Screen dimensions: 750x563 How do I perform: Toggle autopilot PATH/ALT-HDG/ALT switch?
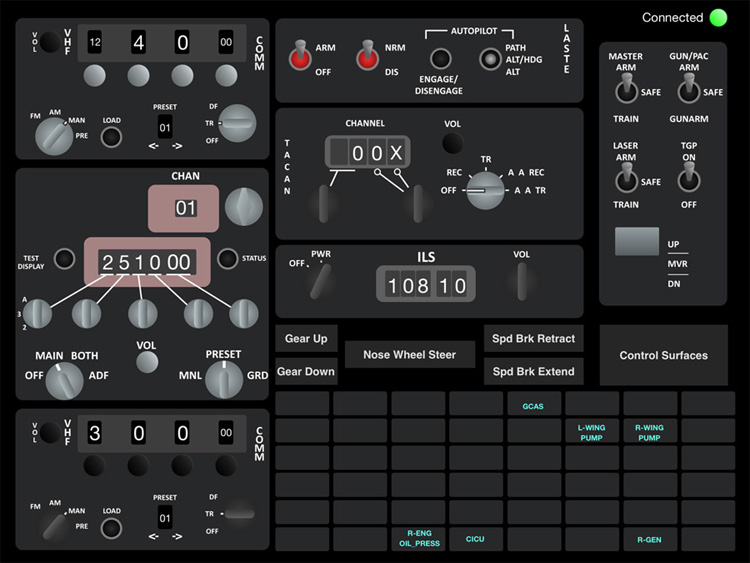[490, 59]
